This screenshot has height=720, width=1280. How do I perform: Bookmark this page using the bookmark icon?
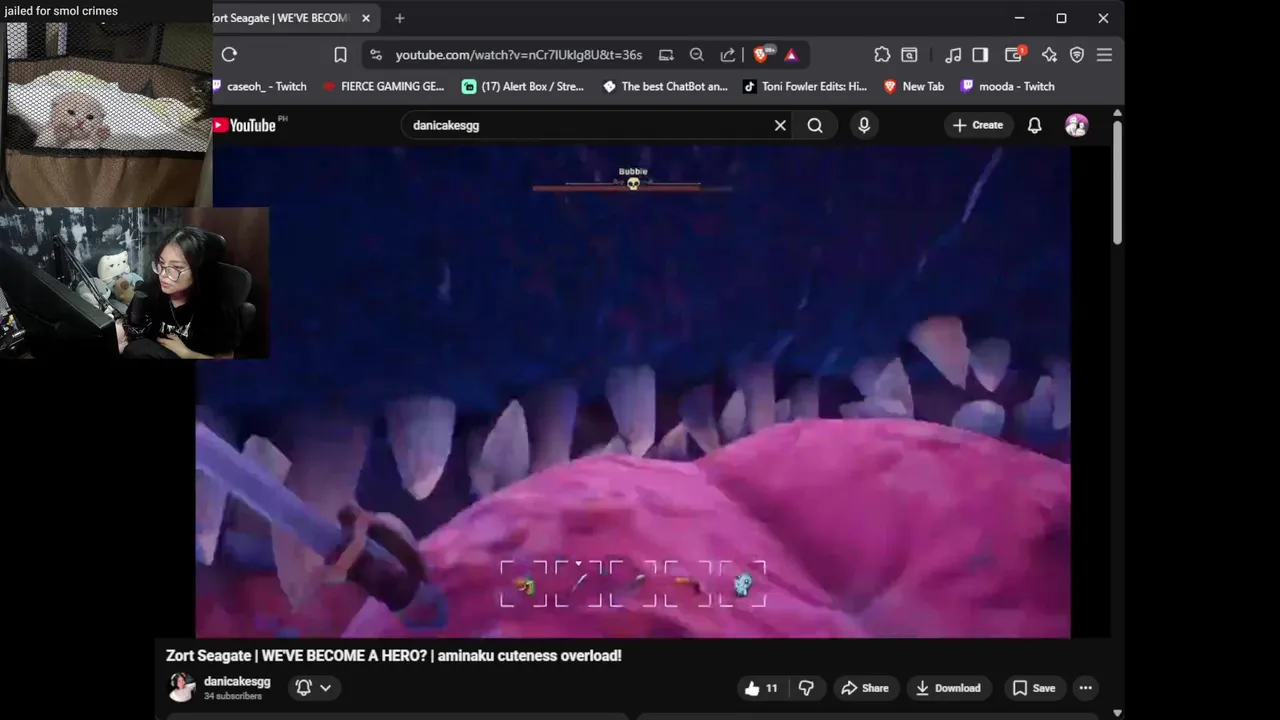tap(340, 55)
